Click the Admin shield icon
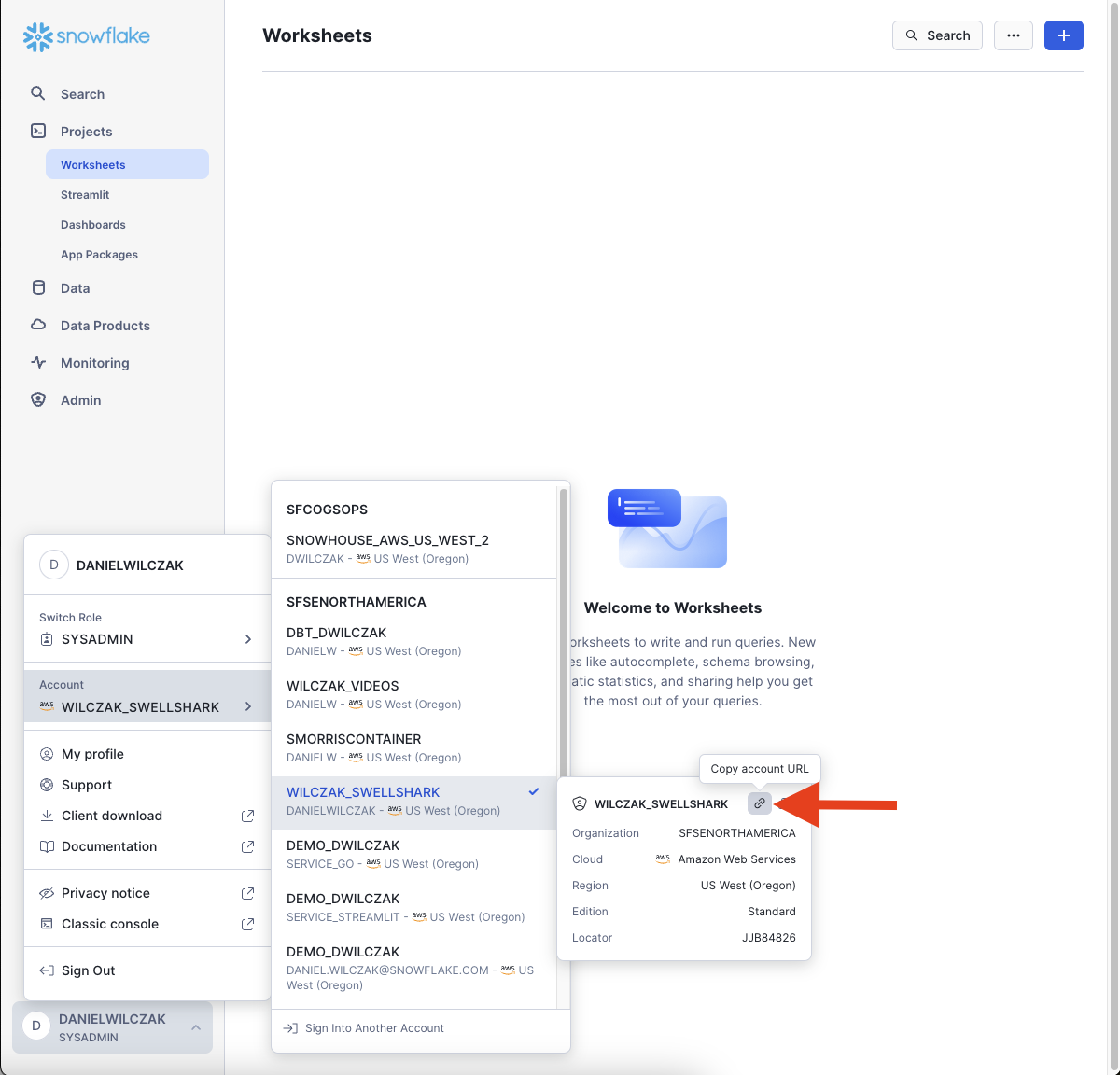This screenshot has width=1120, height=1075. pos(38,399)
